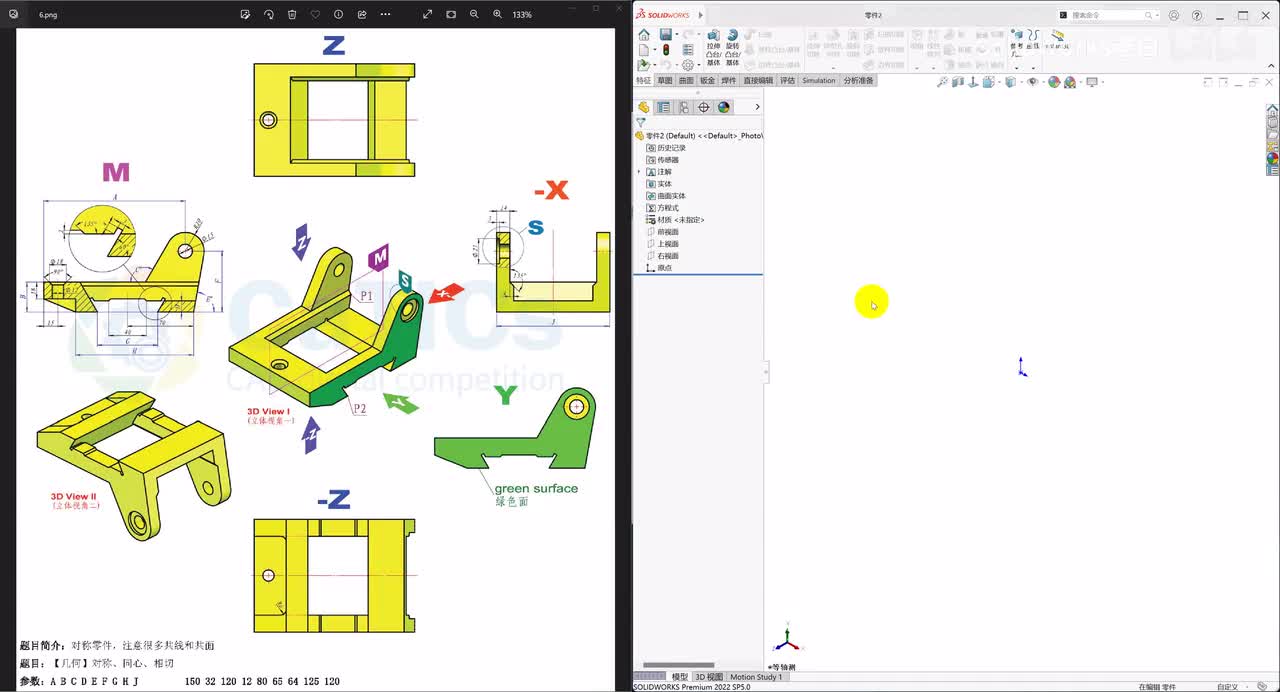Screen dimensions: 1280x692
Task: Zoom in the image in Photos
Action: 497,15
